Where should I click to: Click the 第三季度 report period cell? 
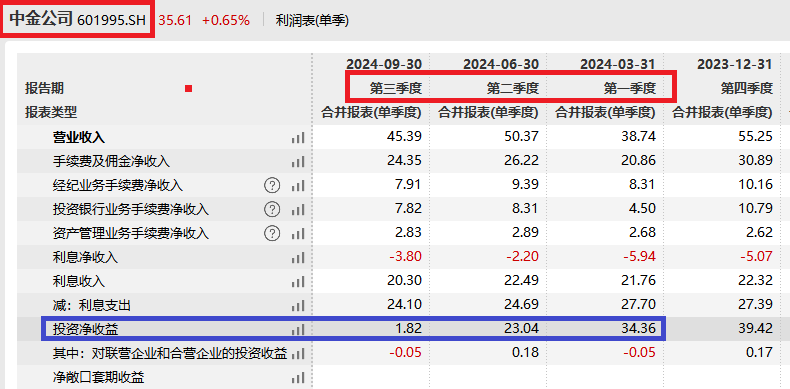(x=396, y=89)
